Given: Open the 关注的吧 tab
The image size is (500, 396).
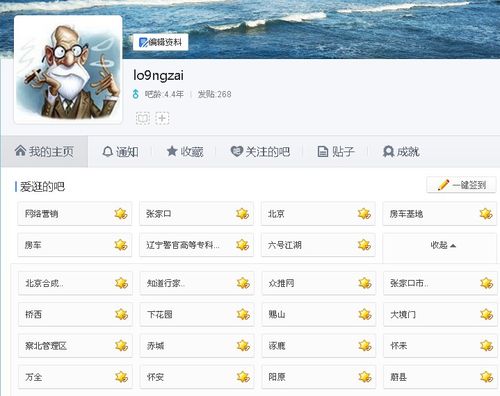Looking at the screenshot, I should [x=260, y=152].
